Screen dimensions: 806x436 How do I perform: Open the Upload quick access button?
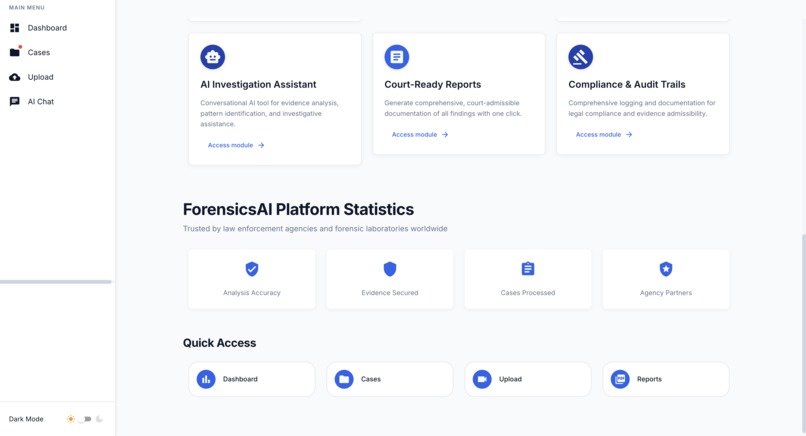tap(528, 379)
